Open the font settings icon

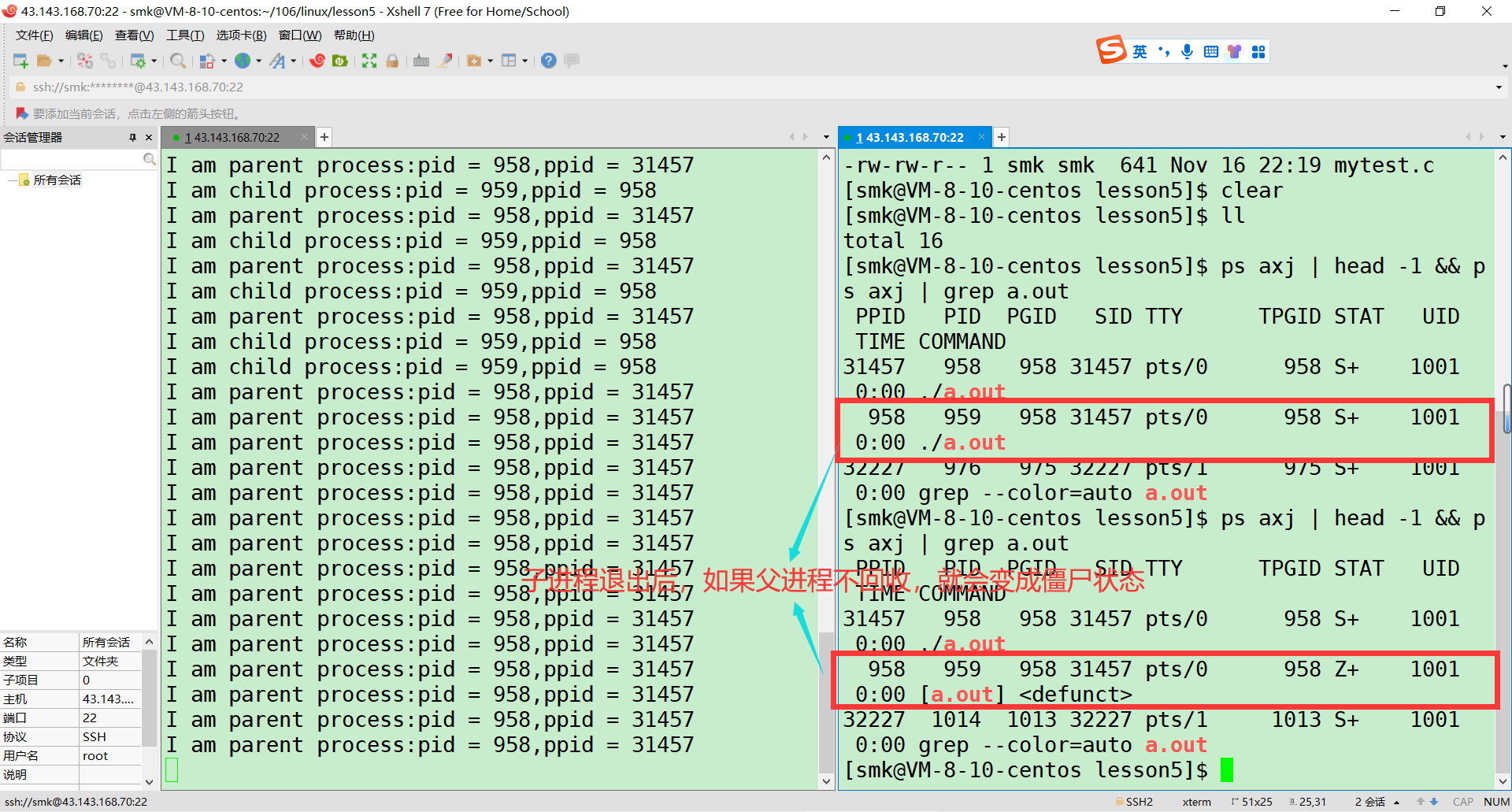point(277,61)
